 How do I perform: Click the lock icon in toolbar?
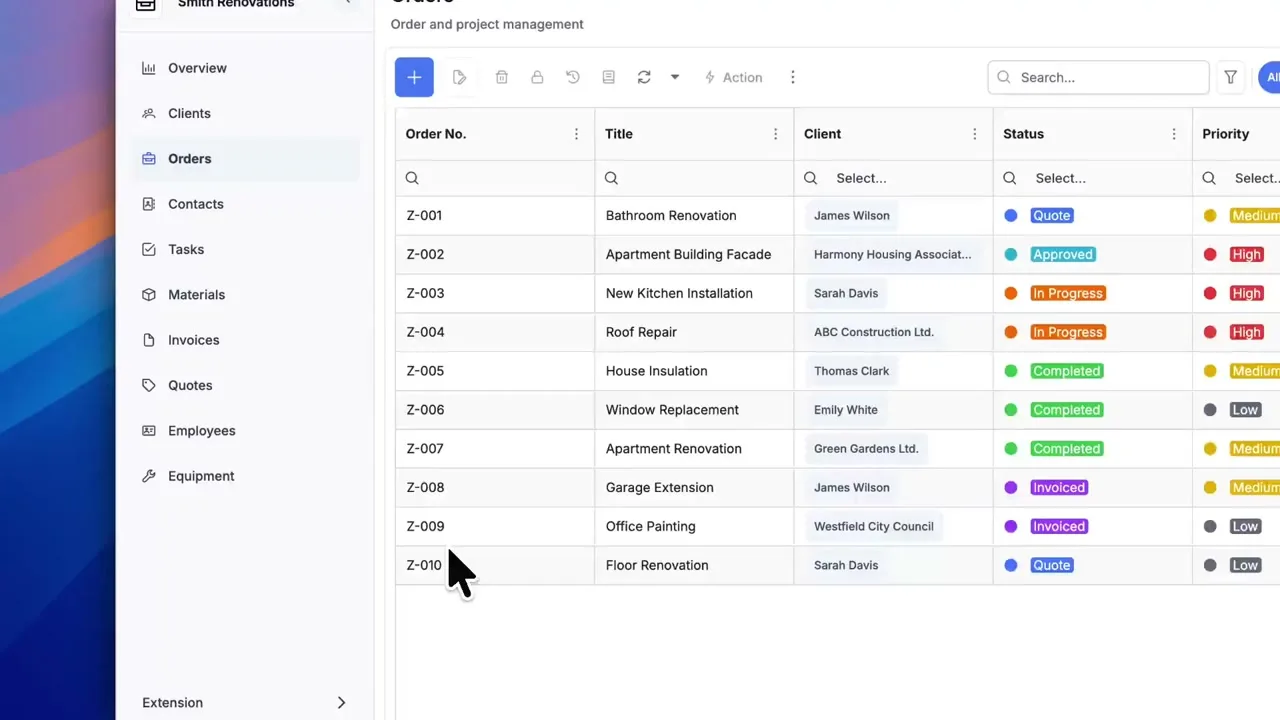tap(537, 77)
